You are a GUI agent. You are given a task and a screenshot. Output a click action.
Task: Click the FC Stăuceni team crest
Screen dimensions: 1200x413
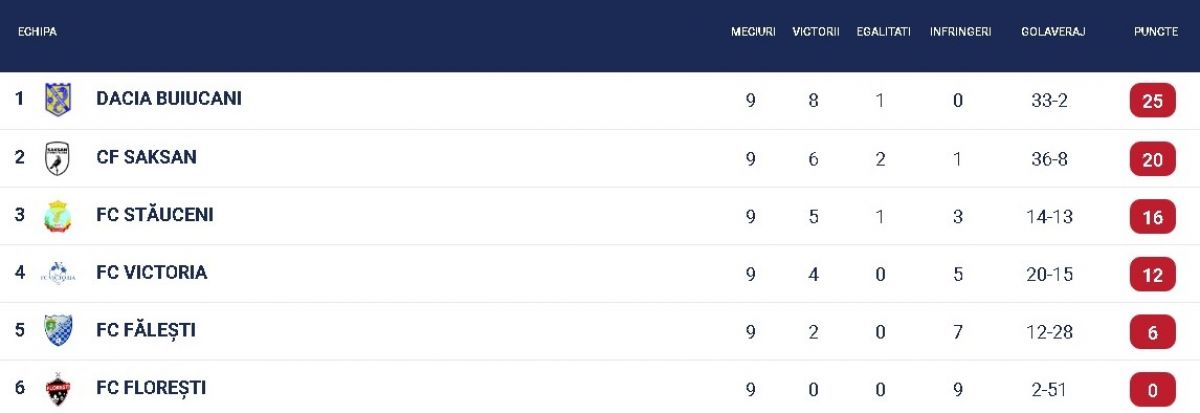(x=58, y=216)
